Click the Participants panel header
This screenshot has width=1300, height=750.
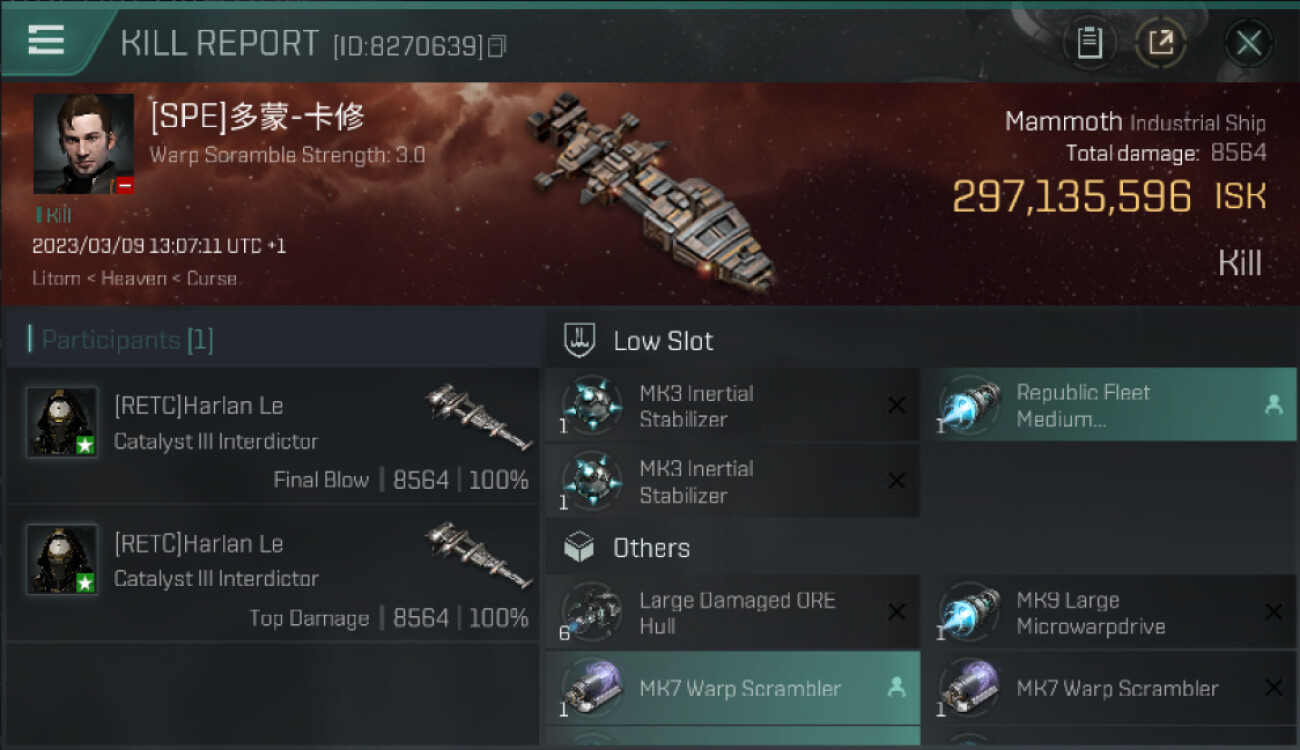click(120, 340)
